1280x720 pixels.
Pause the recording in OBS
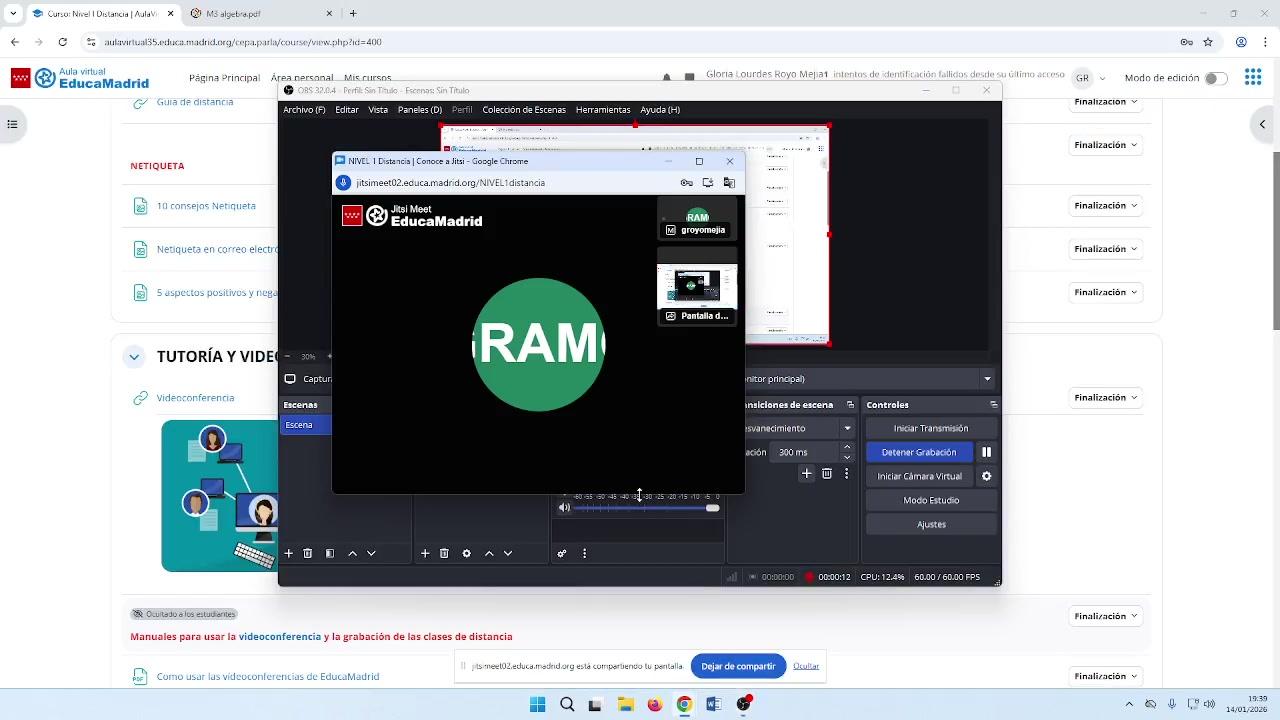coord(986,452)
